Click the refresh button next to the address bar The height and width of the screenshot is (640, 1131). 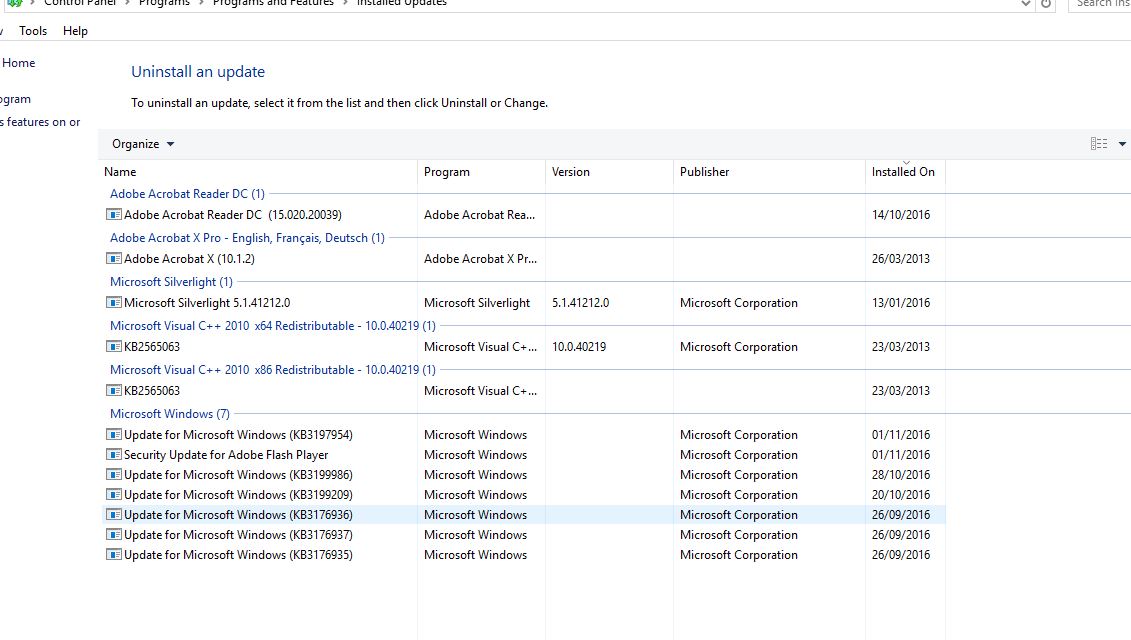point(1046,4)
